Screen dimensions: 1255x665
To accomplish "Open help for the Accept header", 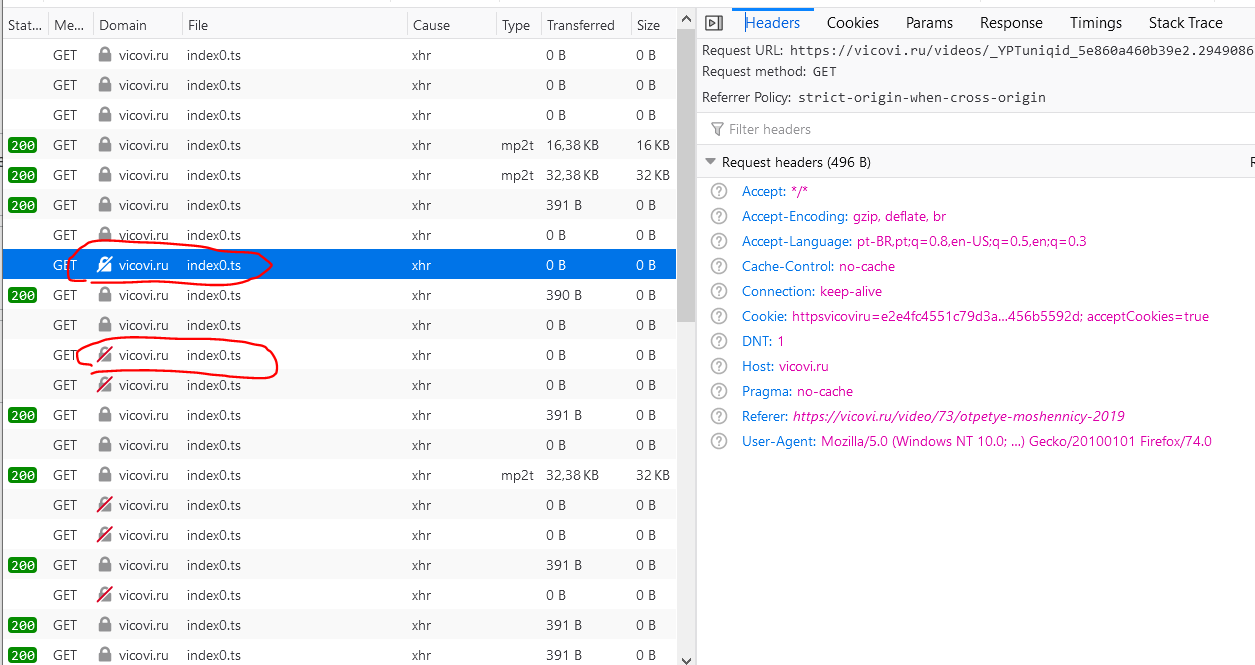I will tap(718, 191).
